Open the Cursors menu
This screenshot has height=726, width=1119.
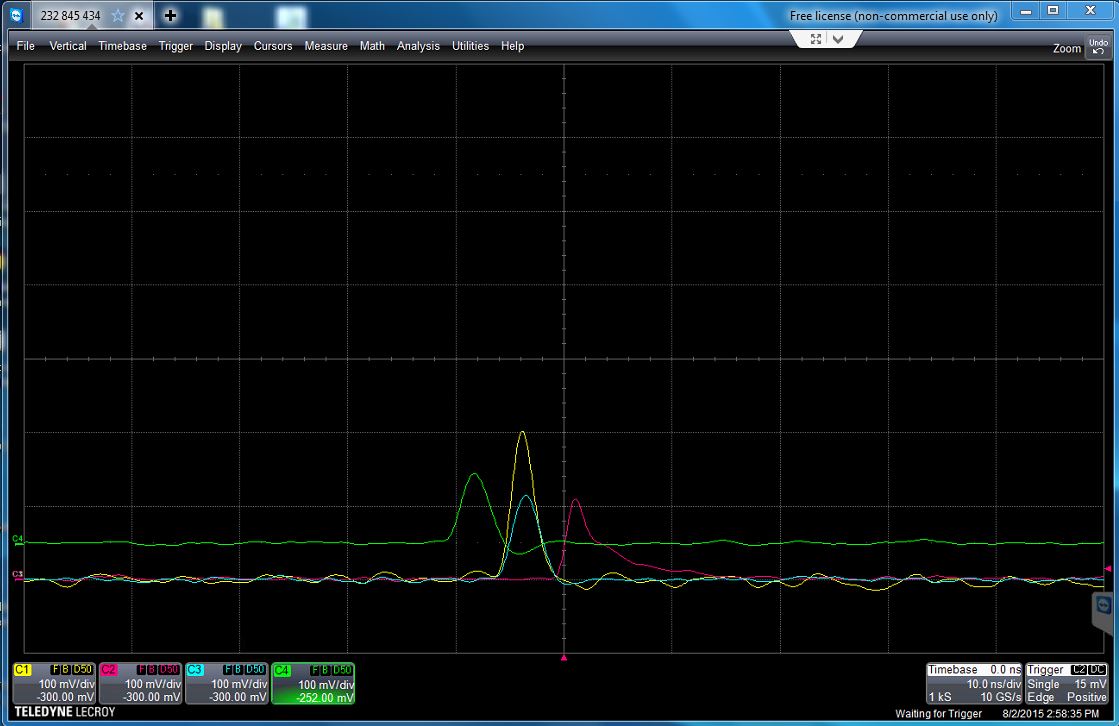(x=273, y=46)
